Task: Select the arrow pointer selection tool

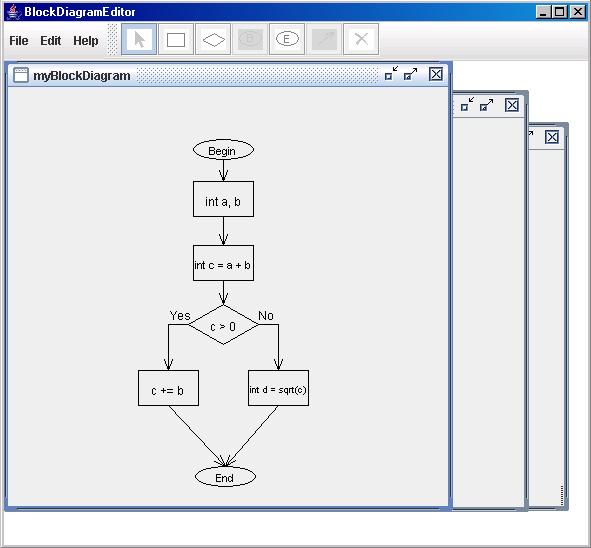Action: click(x=139, y=39)
